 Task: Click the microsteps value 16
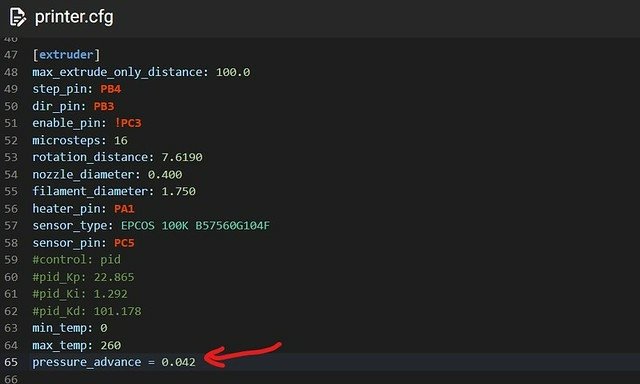(121, 140)
